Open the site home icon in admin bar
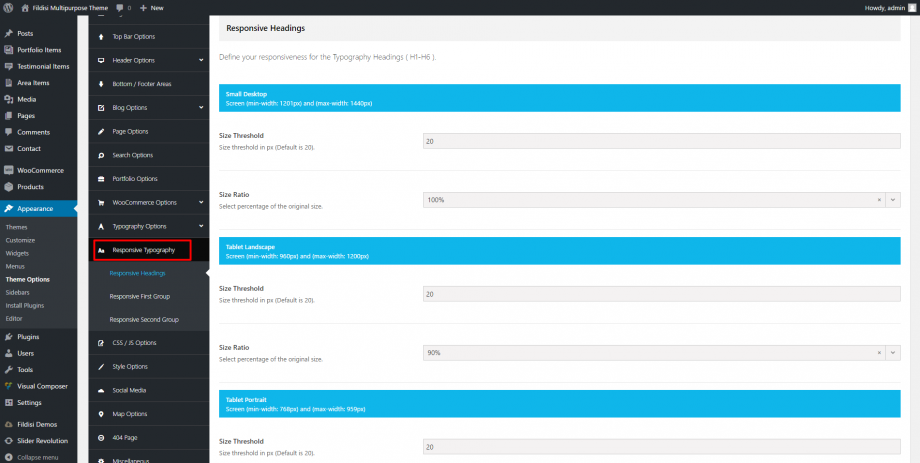This screenshot has height=463, width=920. click(x=25, y=8)
